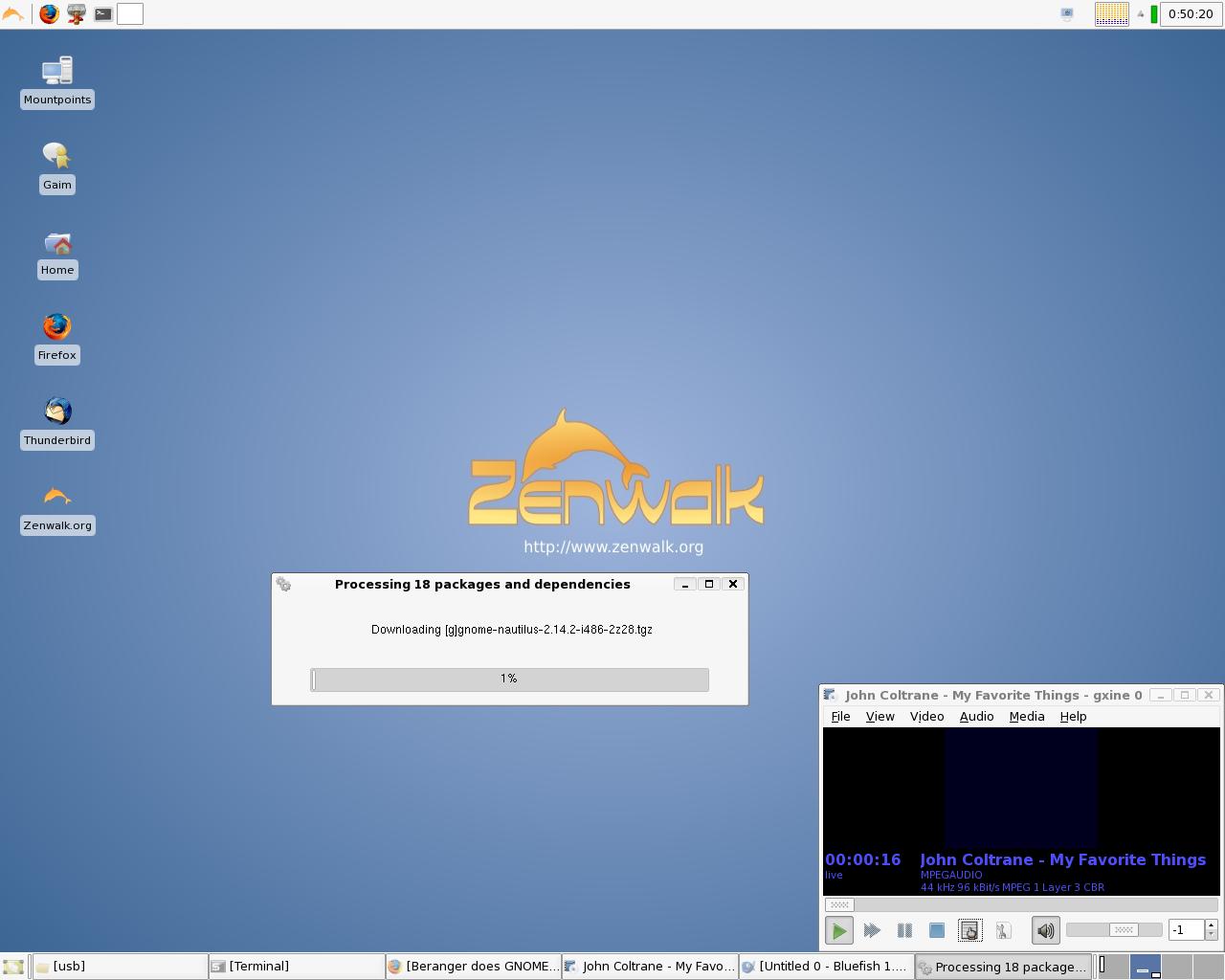Switch to the second highlighted workspace in pager

(1146, 967)
